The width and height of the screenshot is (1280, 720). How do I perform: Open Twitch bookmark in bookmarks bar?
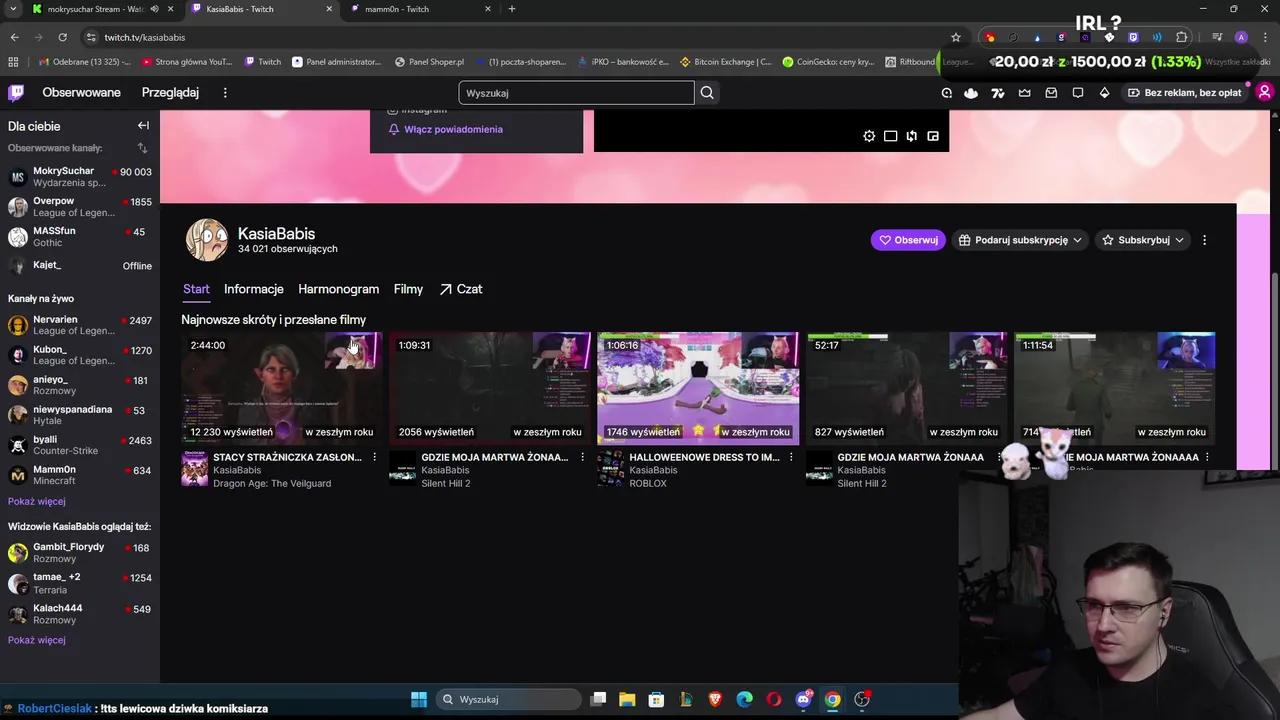263,62
